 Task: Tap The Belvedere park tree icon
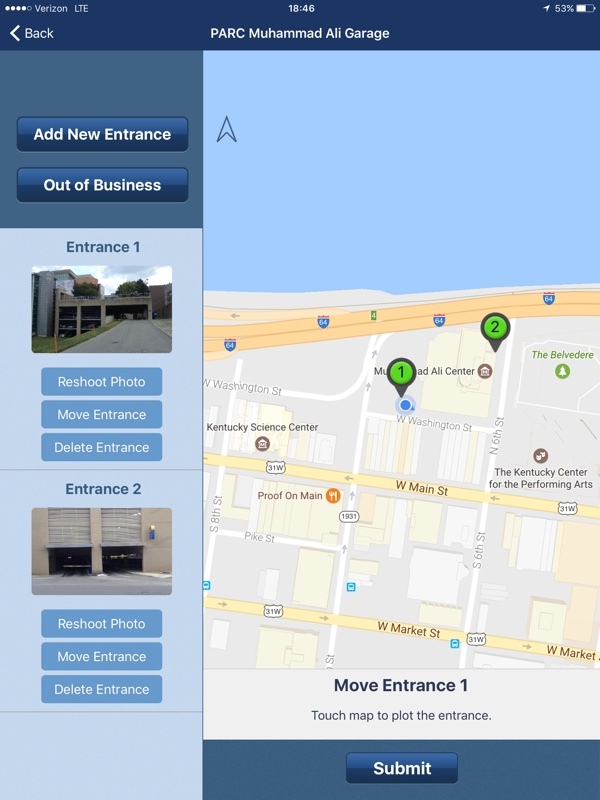point(562,371)
